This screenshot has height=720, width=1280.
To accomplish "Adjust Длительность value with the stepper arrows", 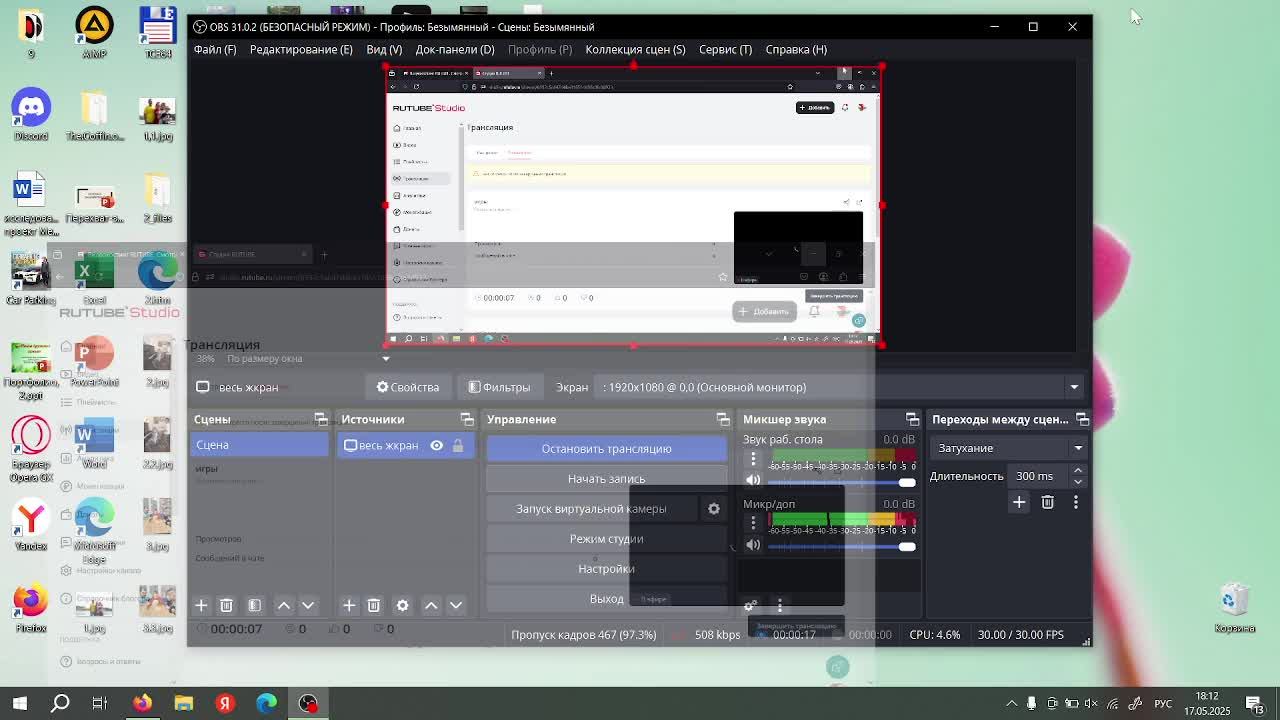I will click(x=1078, y=476).
